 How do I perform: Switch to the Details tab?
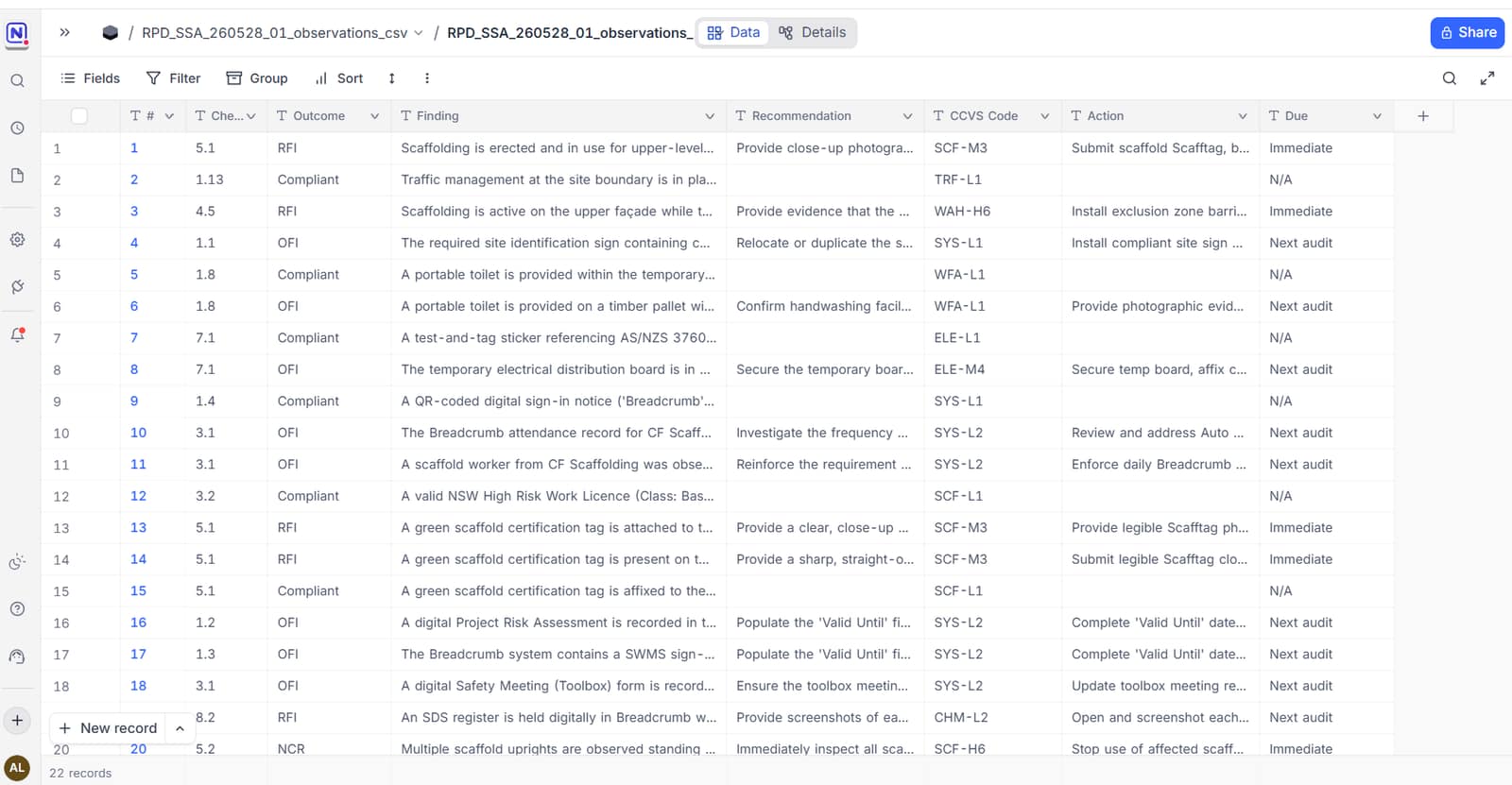pos(813,32)
